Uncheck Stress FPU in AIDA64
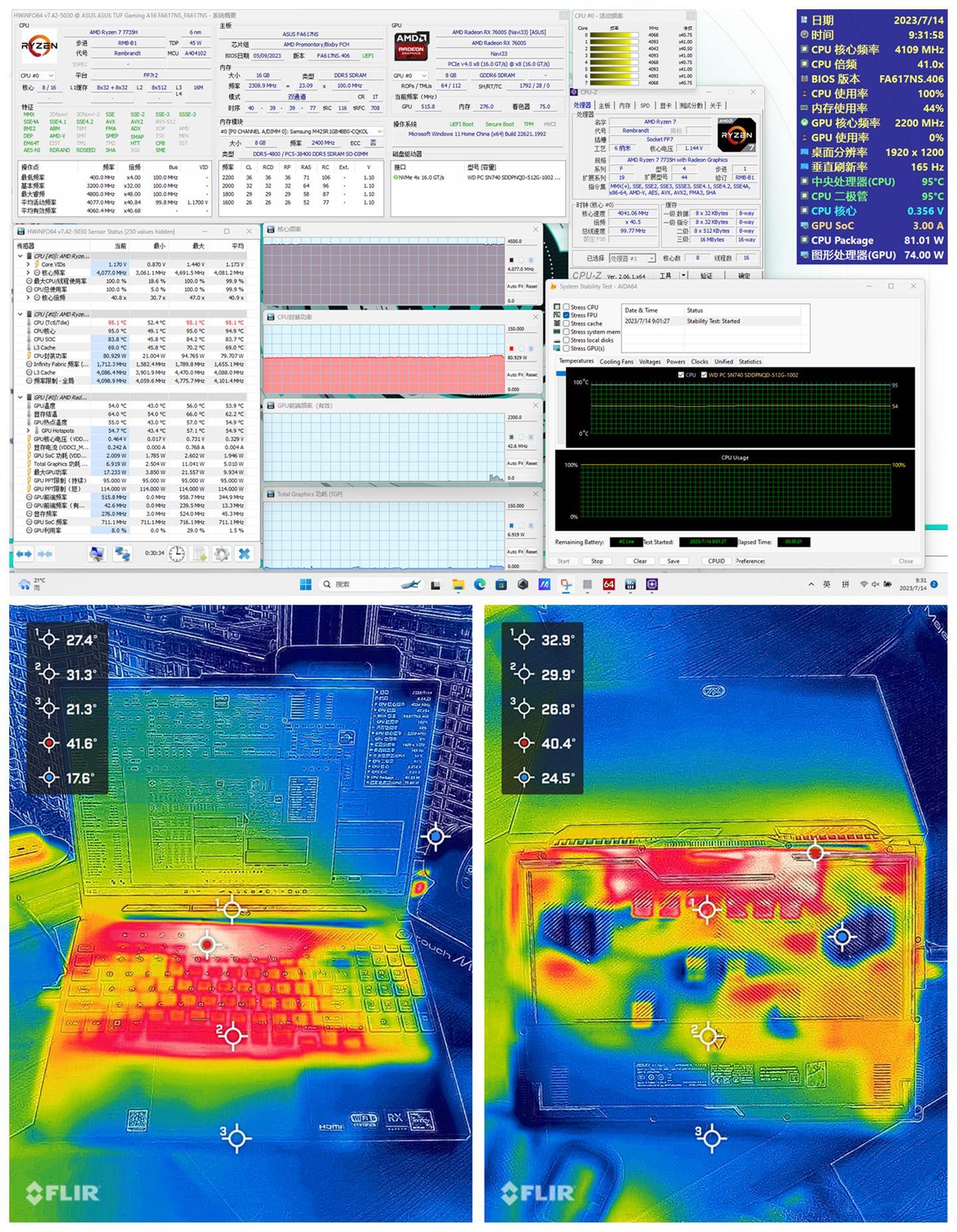Viewport: 957px width, 1232px height. (x=566, y=315)
